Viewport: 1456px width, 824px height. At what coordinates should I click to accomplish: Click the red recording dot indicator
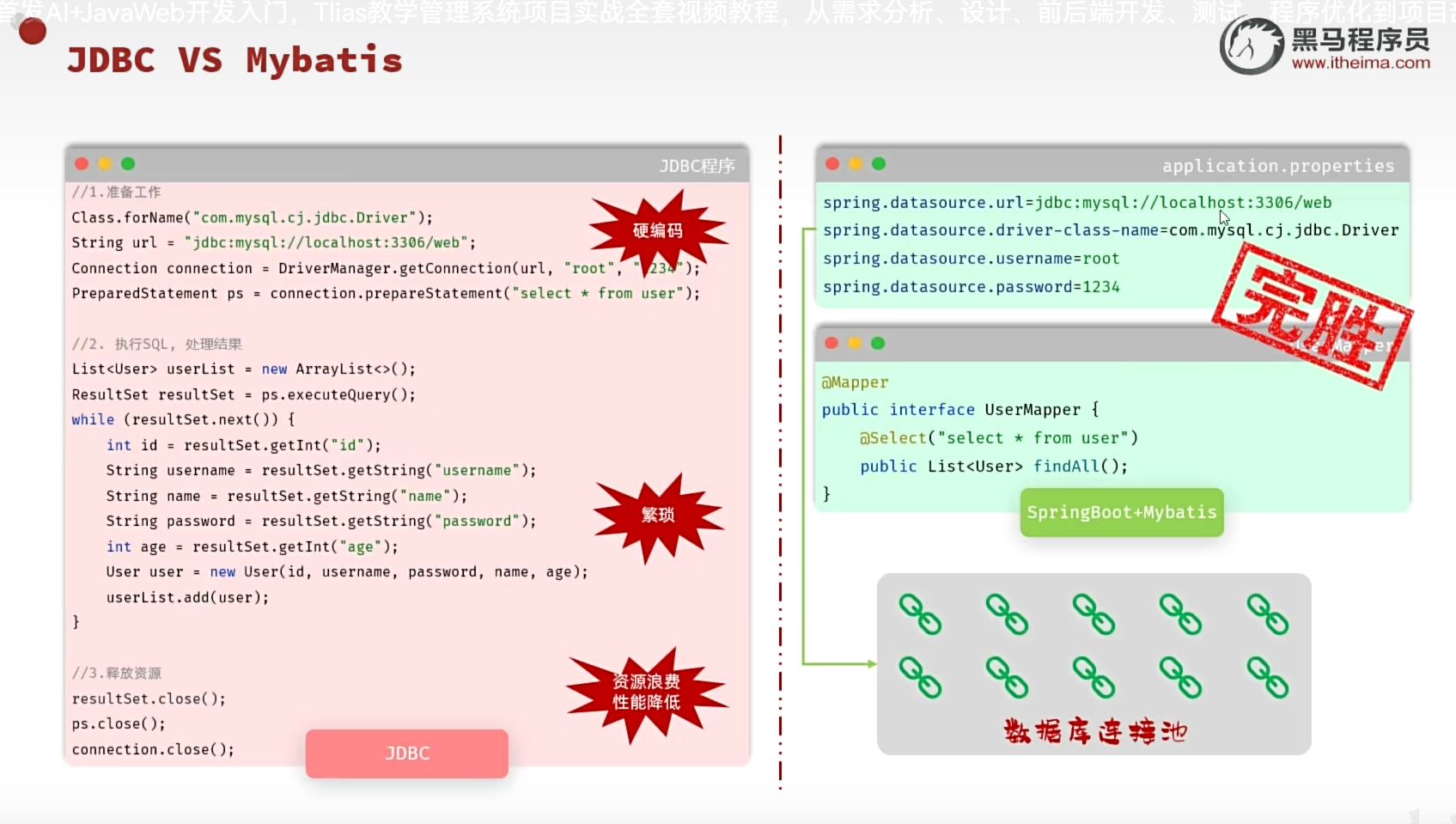(x=33, y=31)
